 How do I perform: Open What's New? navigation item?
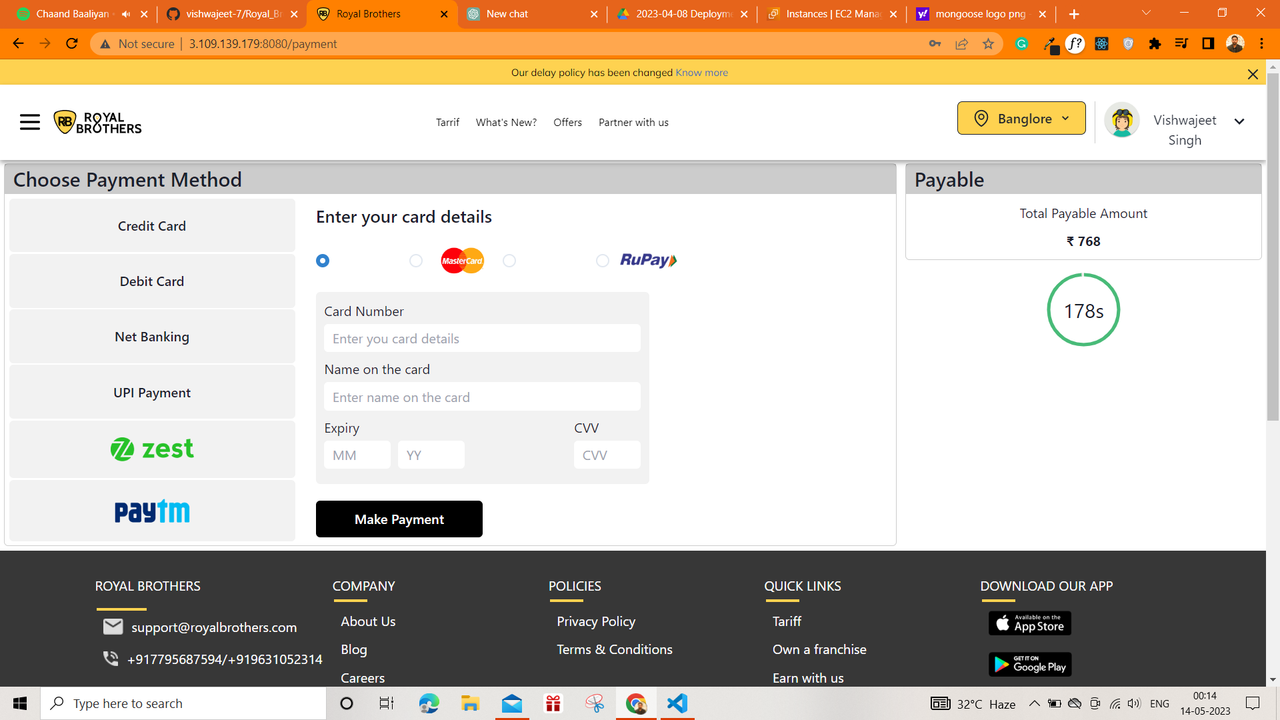point(506,122)
